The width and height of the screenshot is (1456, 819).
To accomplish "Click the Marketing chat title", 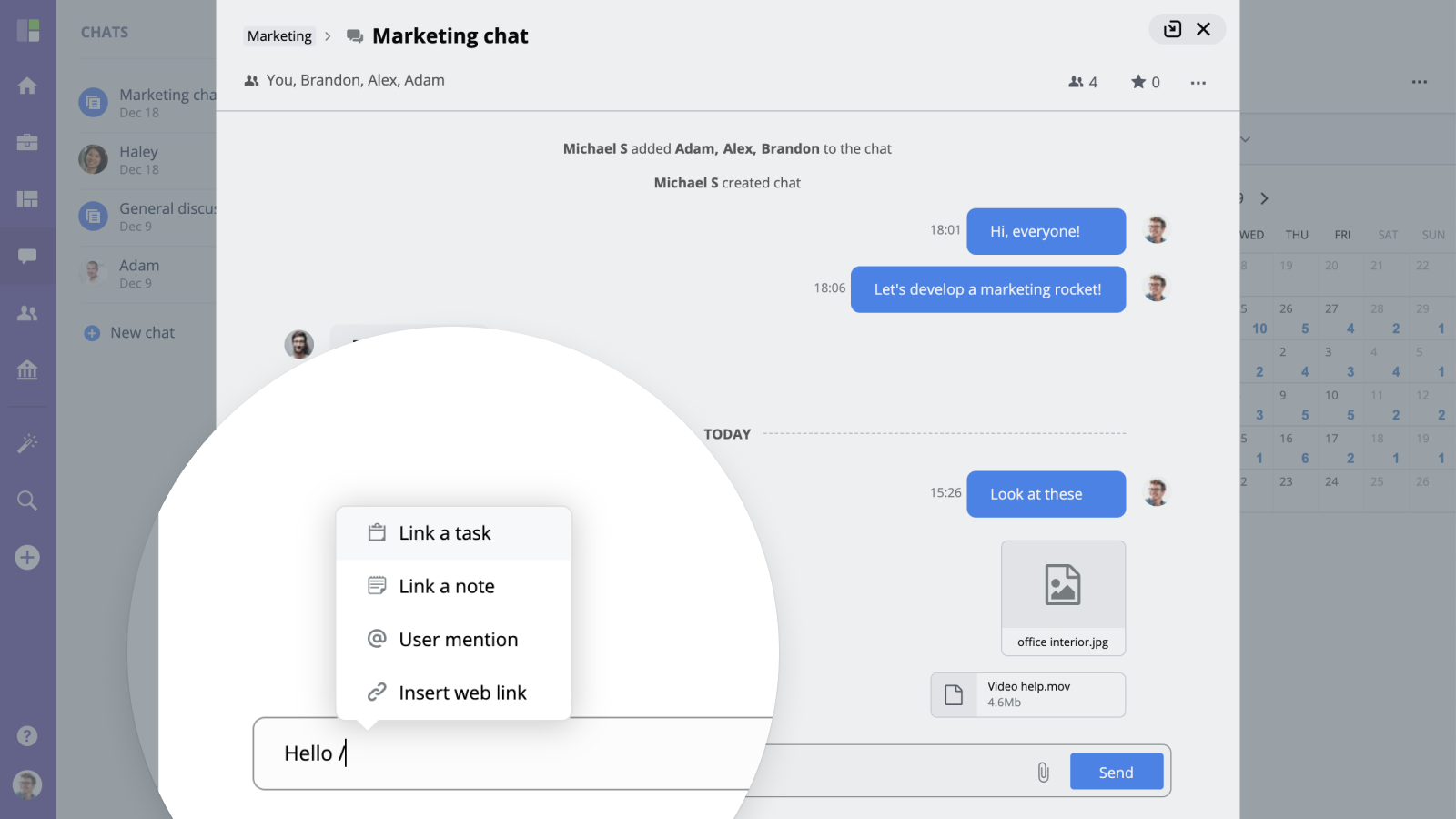I will [x=450, y=36].
